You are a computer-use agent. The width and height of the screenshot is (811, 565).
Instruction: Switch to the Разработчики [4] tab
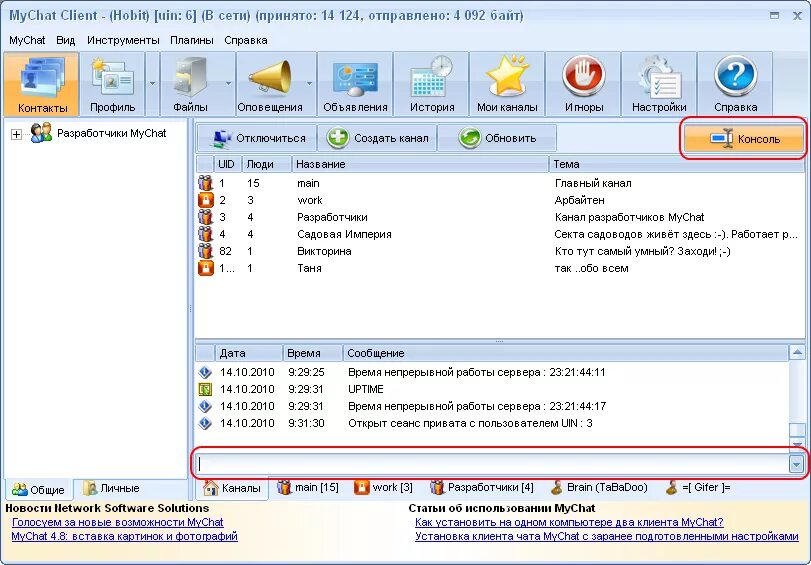pos(482,487)
